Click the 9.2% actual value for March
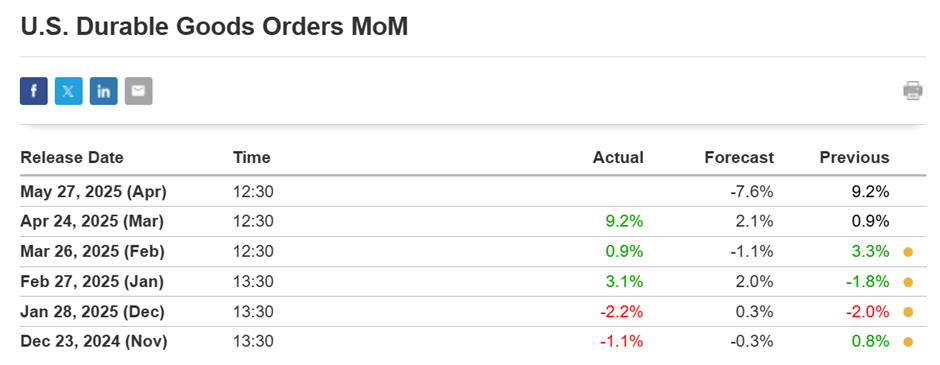 point(624,222)
